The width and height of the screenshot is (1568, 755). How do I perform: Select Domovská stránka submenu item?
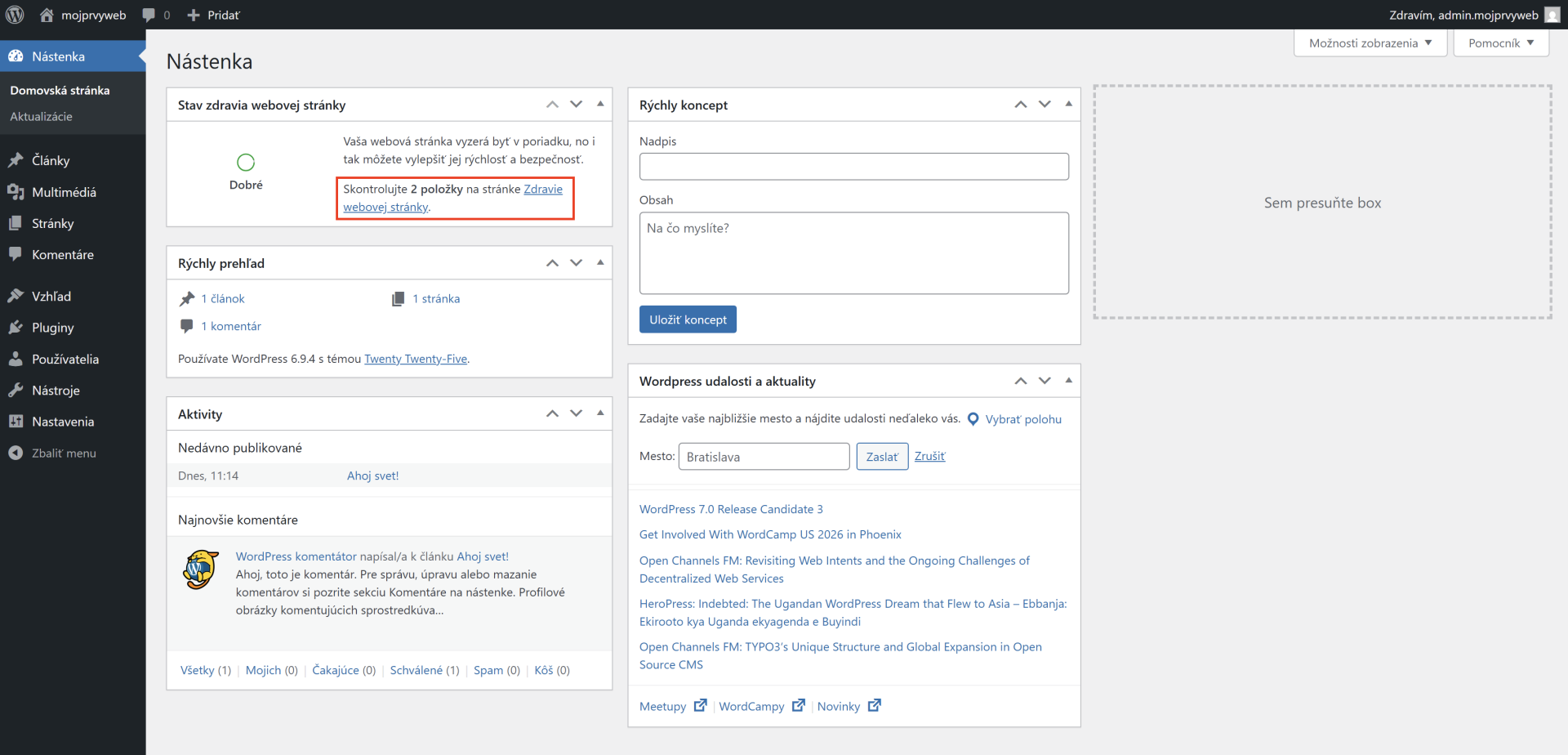pyautogui.click(x=60, y=90)
